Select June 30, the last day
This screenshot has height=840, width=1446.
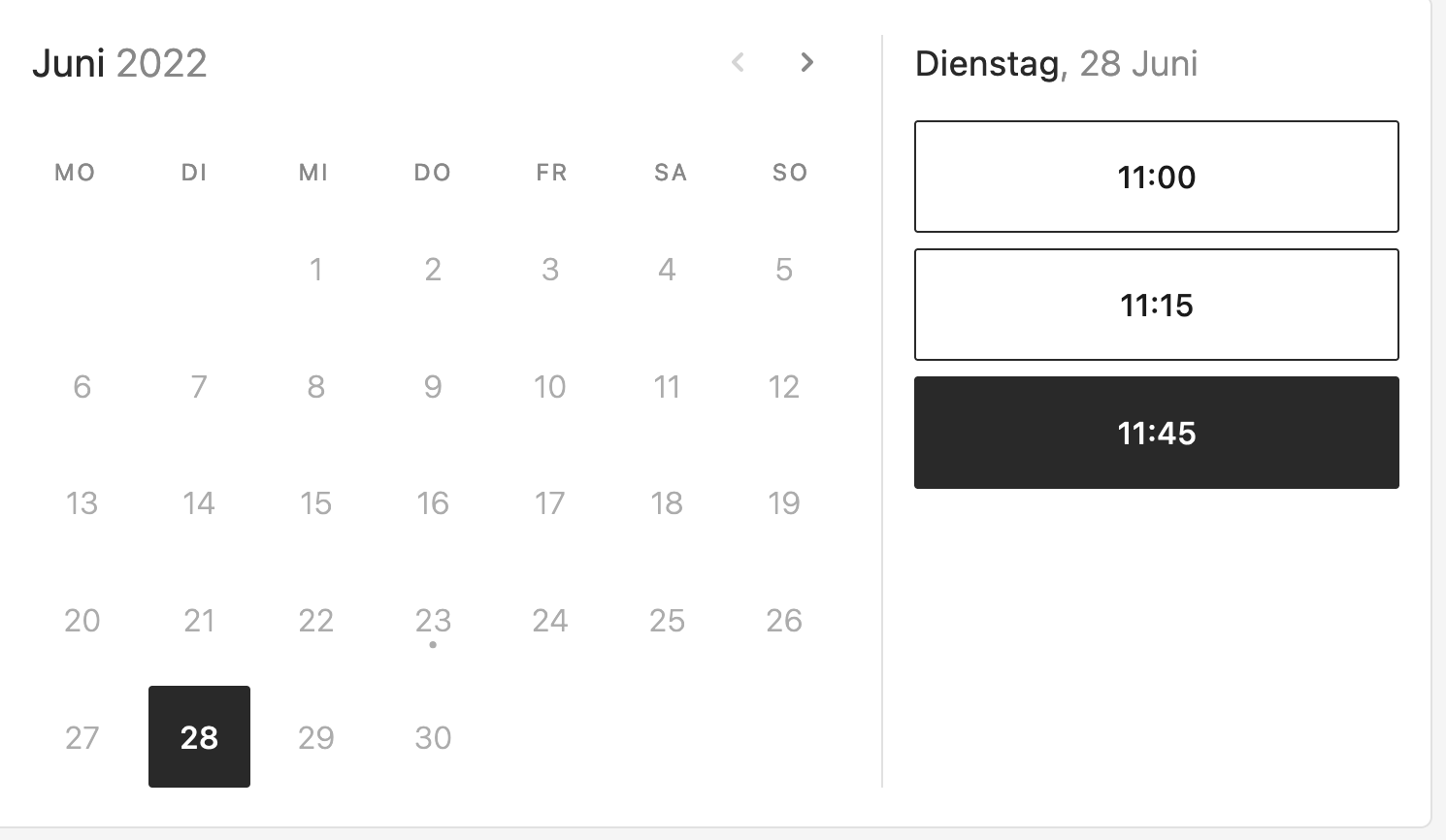[433, 737]
